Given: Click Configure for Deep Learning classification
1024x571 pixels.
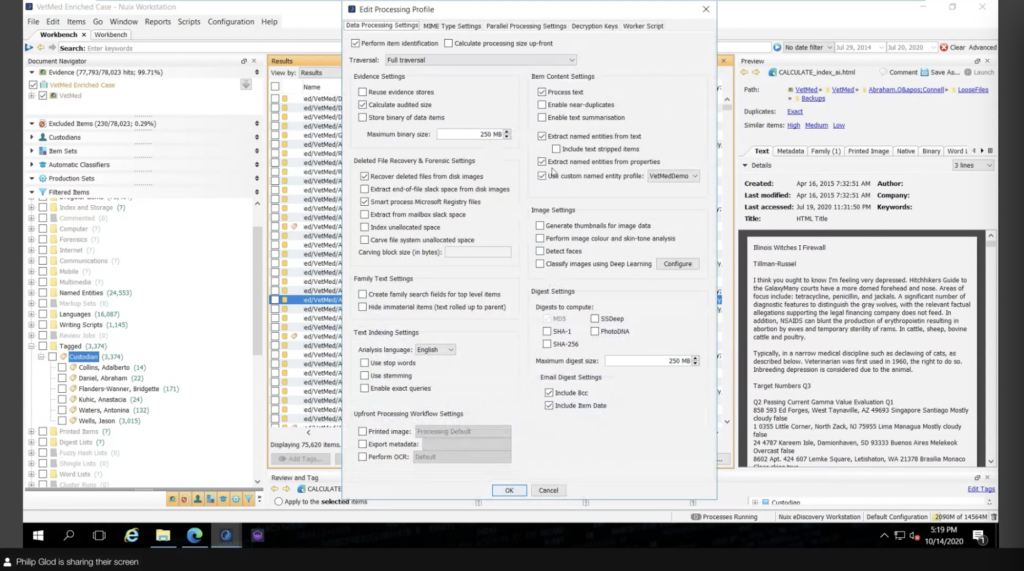Looking at the screenshot, I should [x=678, y=264].
